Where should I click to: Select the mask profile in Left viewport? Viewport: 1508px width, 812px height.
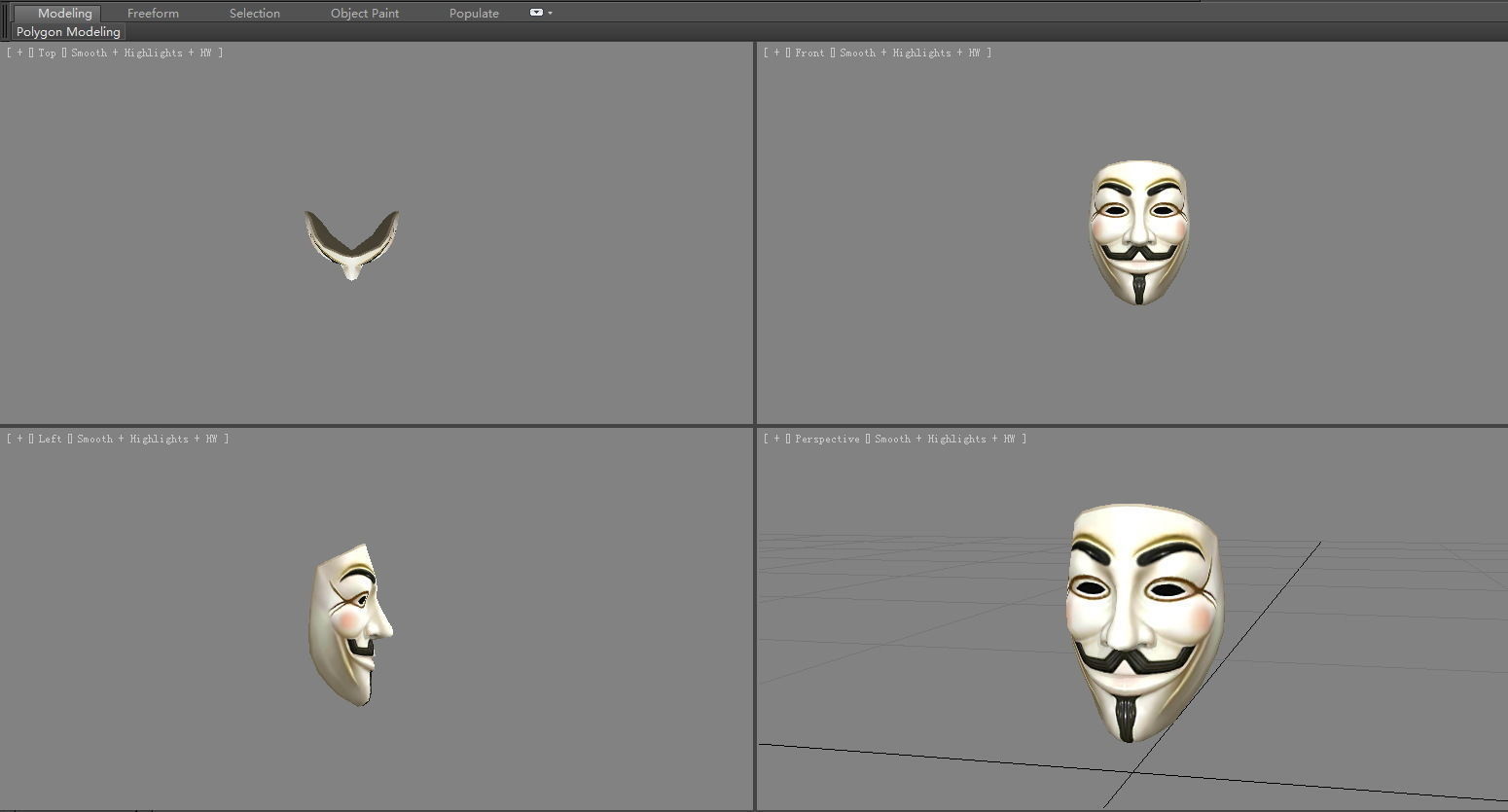(351, 624)
